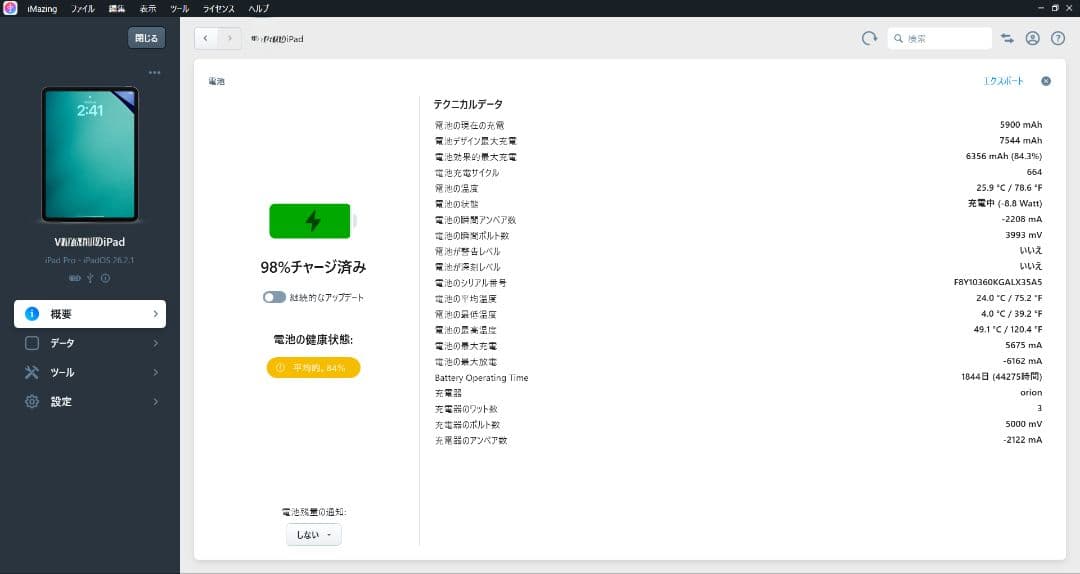
Task: Click the hammer and wrench ツール icon
Action: coord(32,372)
